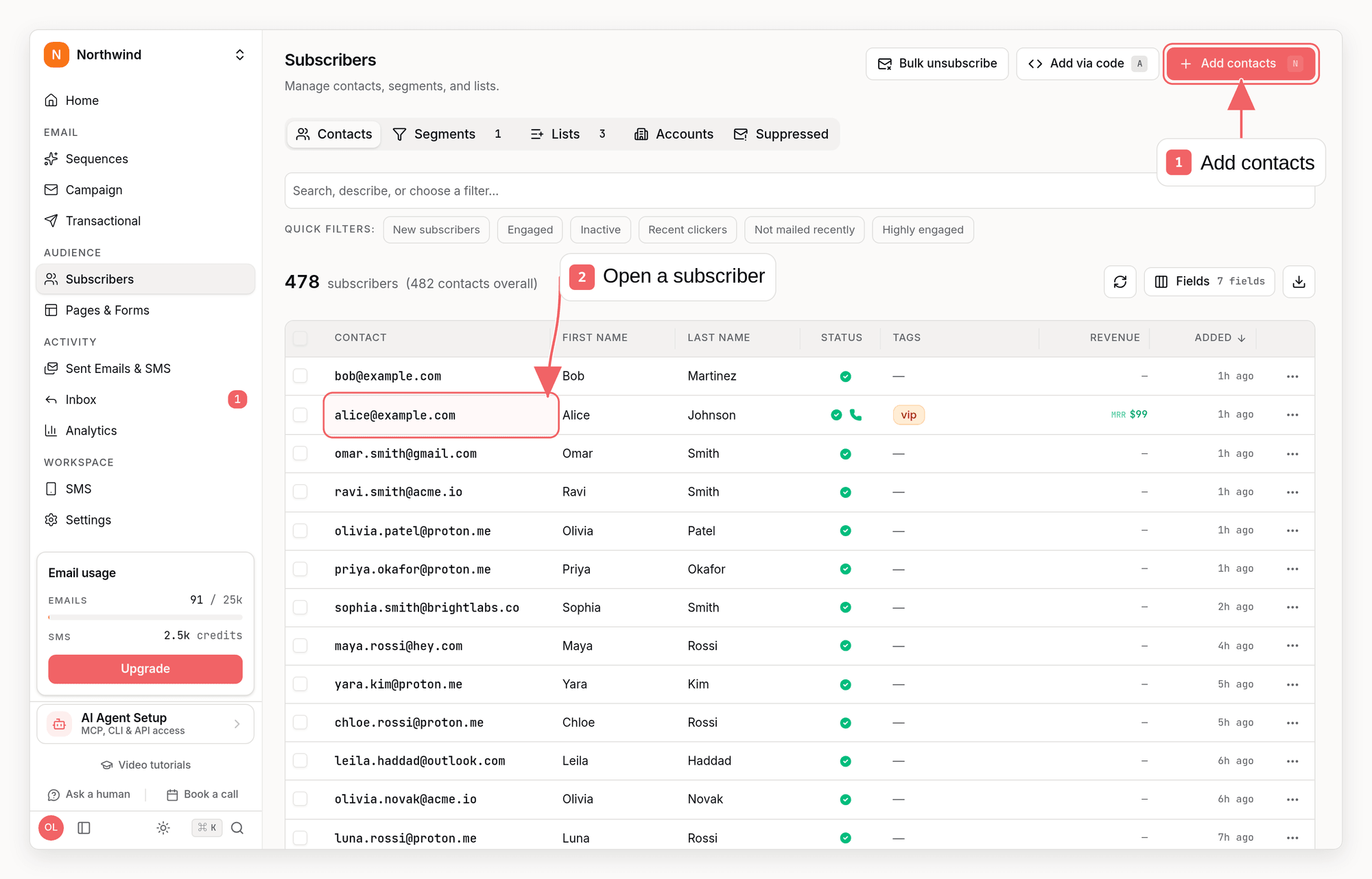
Task: Click the emails usage progress bar
Action: [x=145, y=617]
